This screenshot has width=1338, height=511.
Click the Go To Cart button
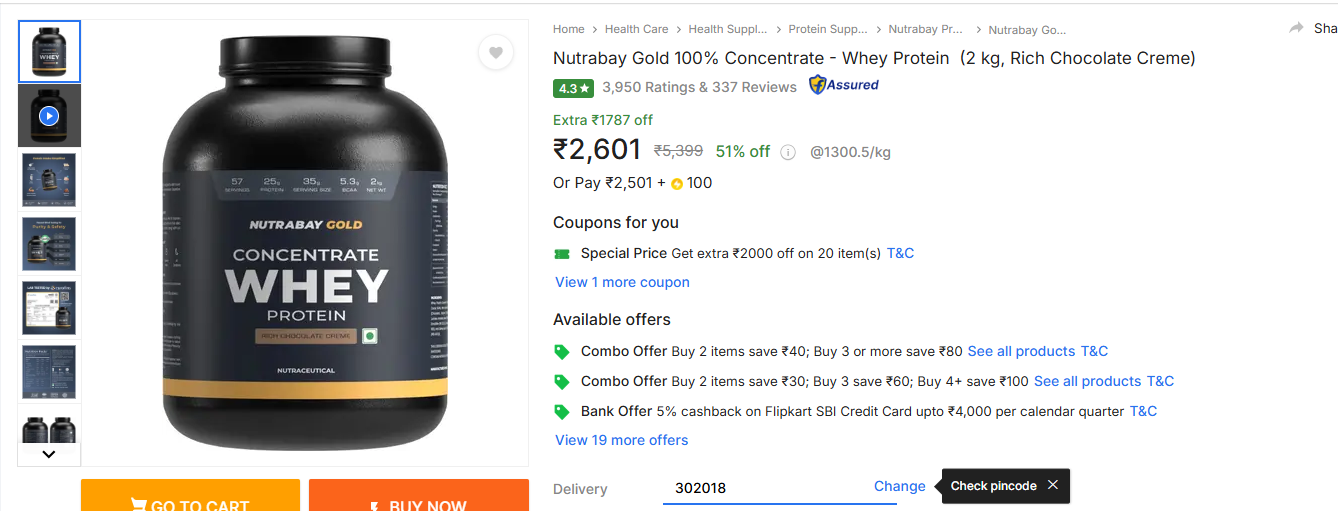tap(190, 500)
